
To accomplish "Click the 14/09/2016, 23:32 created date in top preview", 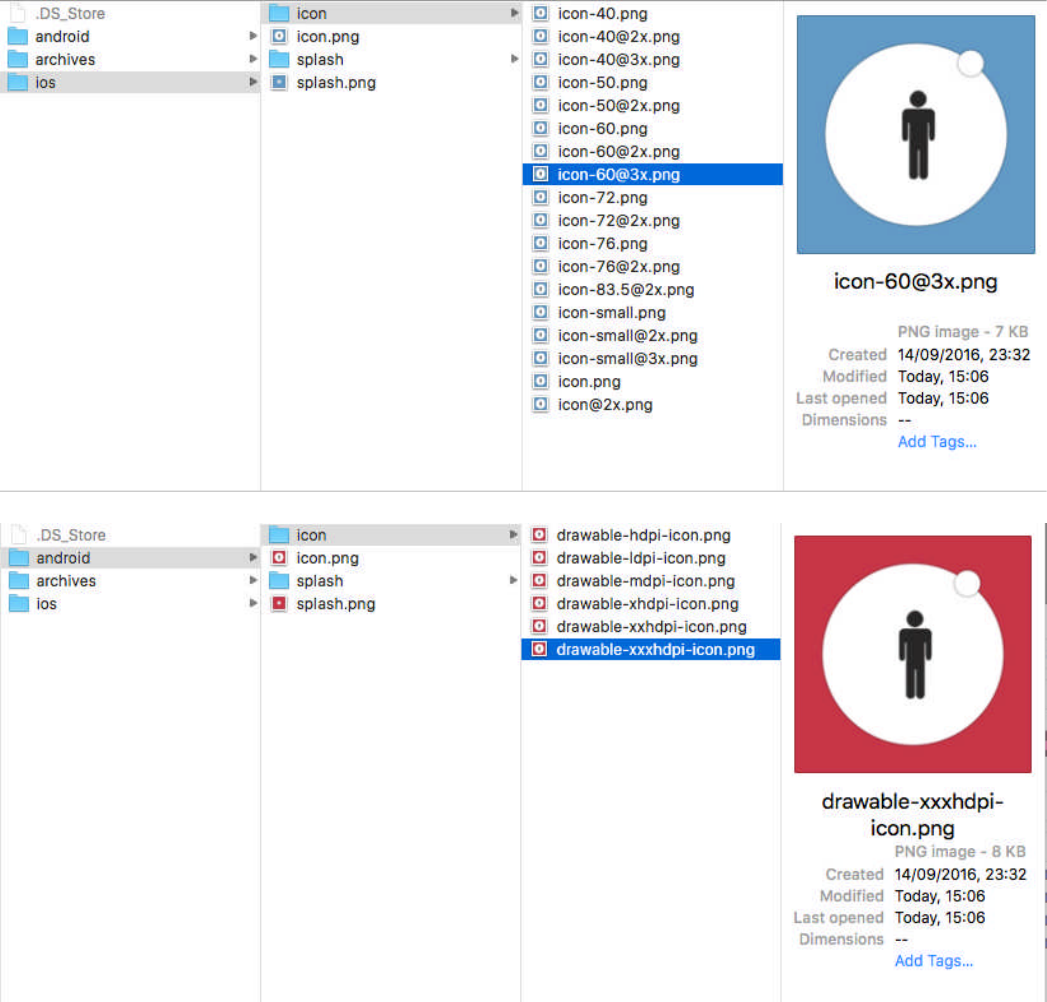I will tap(964, 354).
